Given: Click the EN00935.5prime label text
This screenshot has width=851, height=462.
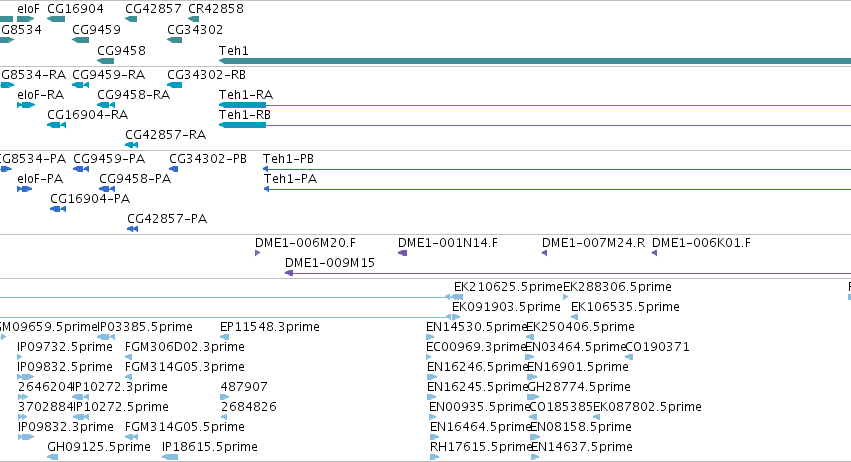Looking at the screenshot, I should tap(479, 407).
